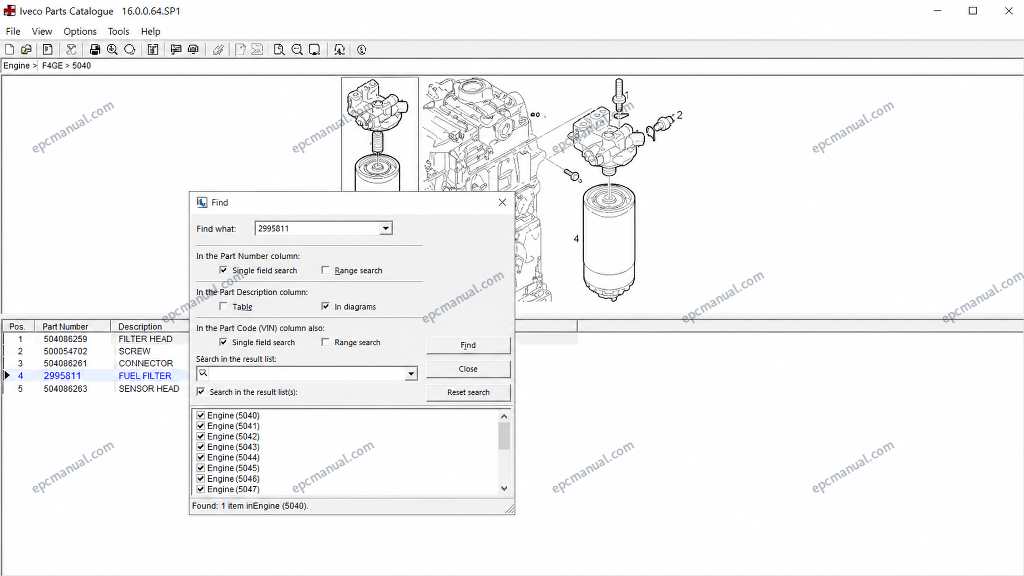Viewport: 1024px width, 576px height.
Task: Click the round clock-like icon ending the toolbar
Action: coord(362,50)
